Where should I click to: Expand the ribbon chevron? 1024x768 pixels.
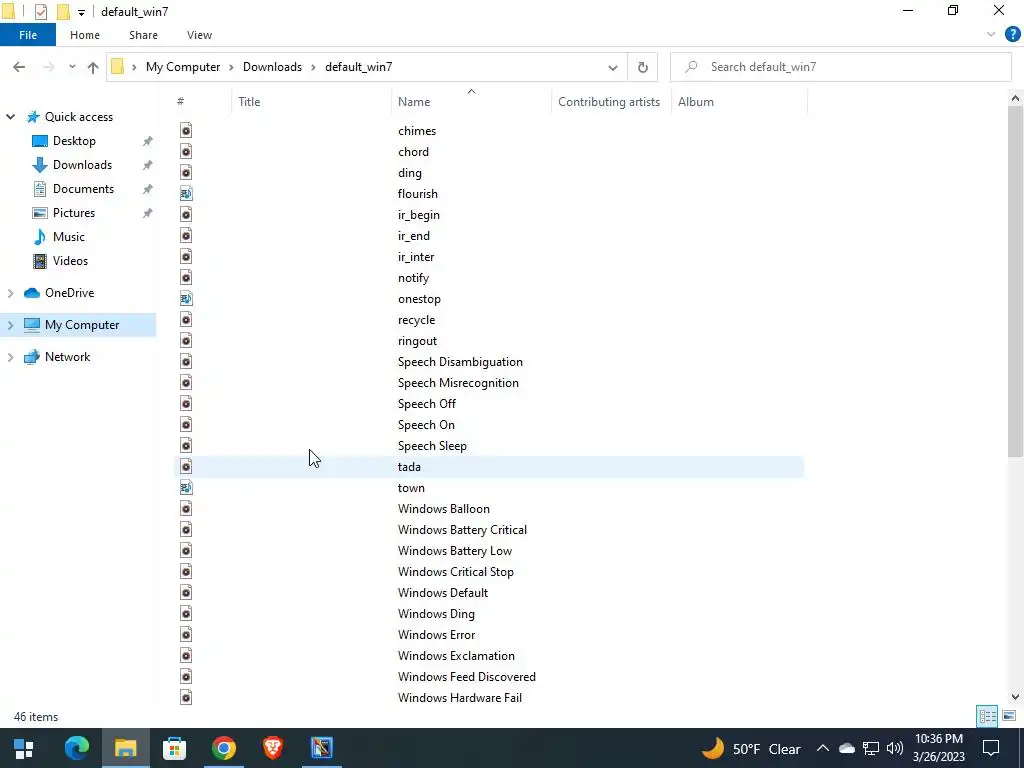[x=991, y=35]
